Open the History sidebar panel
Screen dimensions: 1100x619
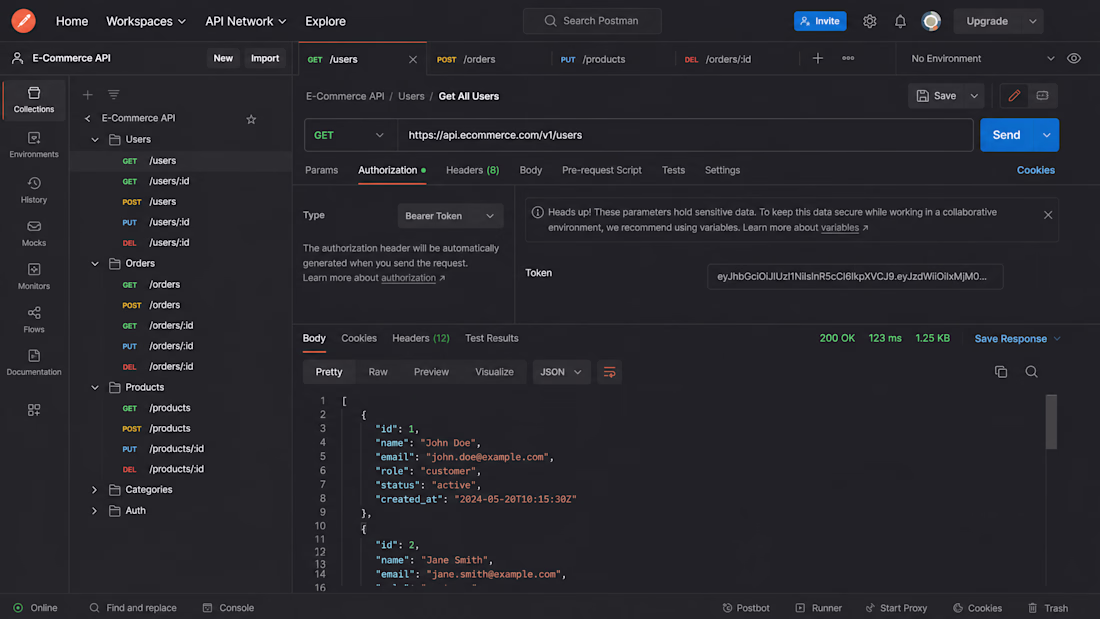(x=34, y=190)
